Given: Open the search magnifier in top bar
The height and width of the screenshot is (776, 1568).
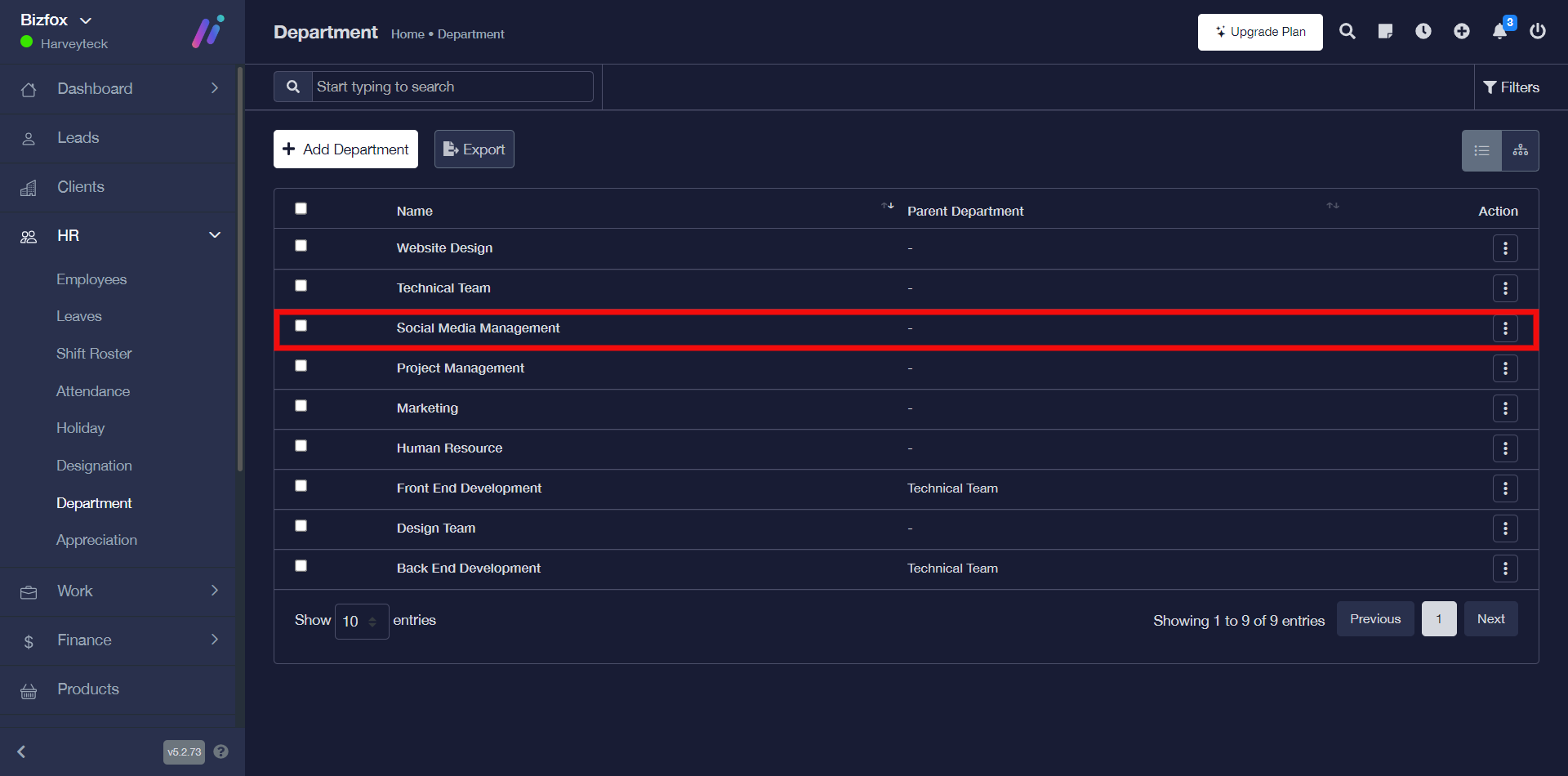Looking at the screenshot, I should (x=1347, y=32).
